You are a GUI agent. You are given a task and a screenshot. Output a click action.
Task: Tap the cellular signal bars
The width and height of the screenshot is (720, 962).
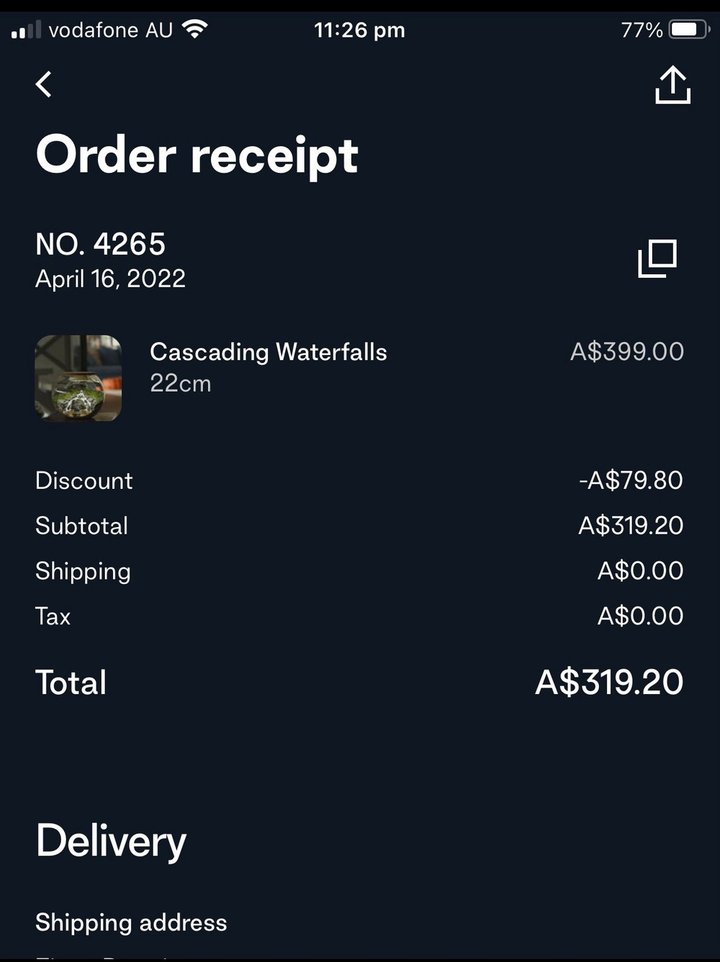(x=26, y=29)
